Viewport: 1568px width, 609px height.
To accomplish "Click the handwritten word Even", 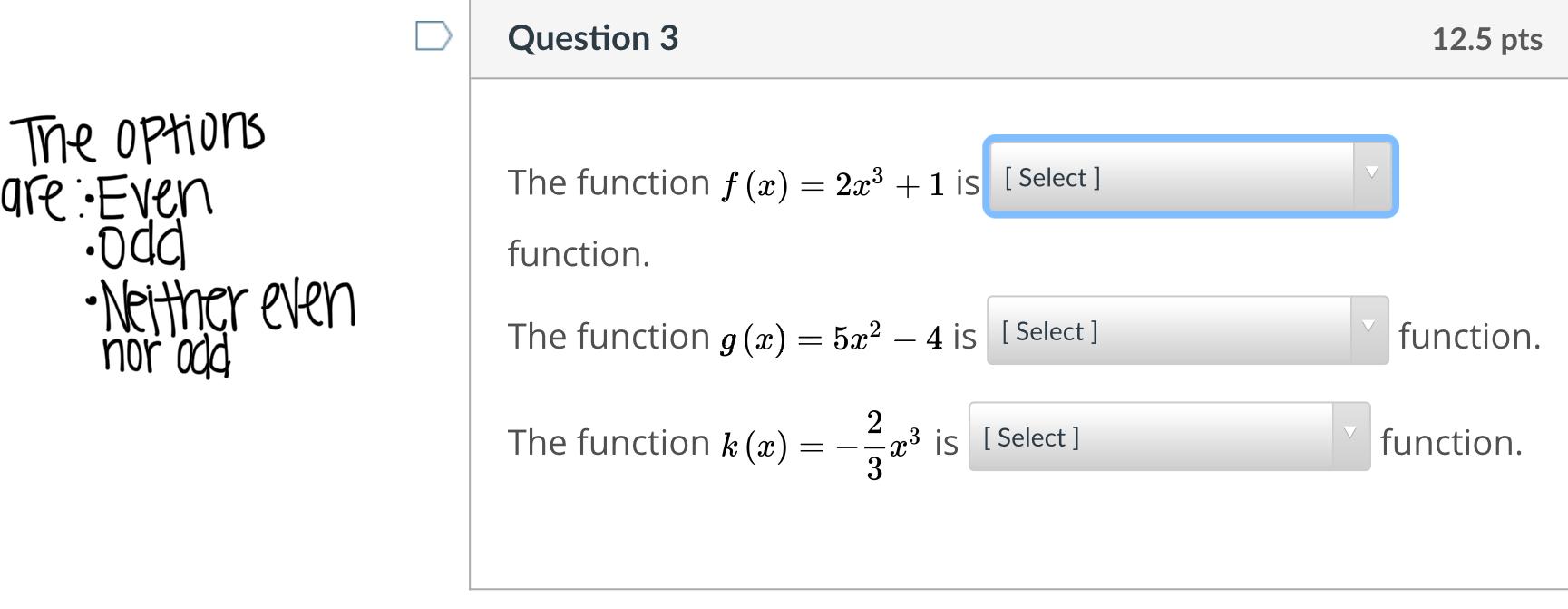I will pos(154,197).
